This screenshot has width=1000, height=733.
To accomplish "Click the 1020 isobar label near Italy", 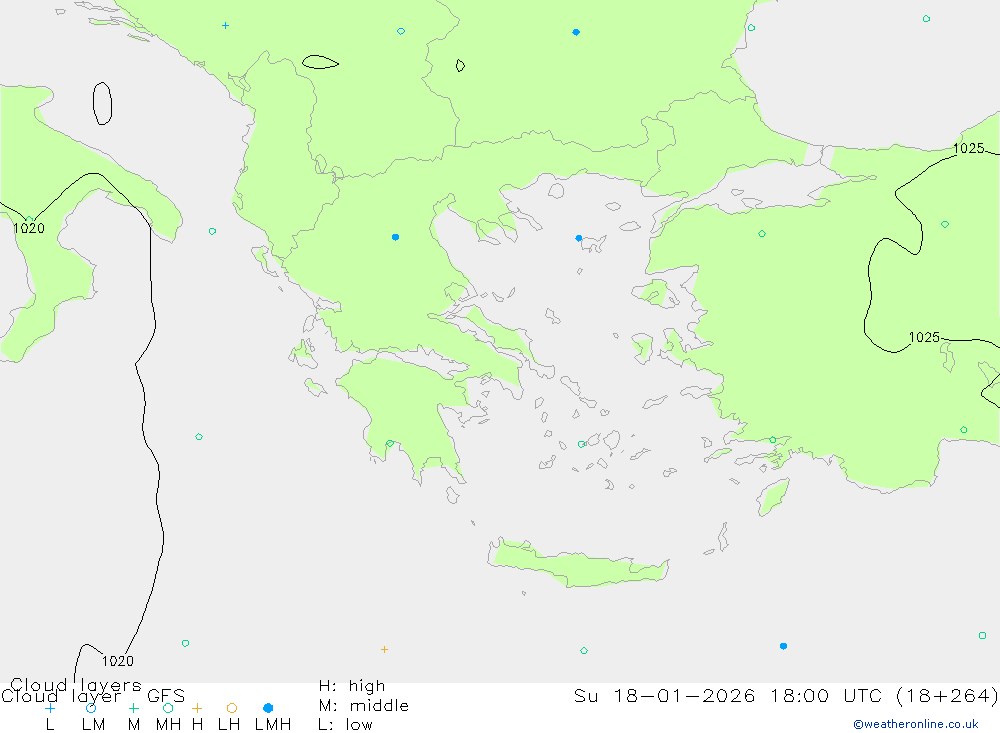I will 29,228.
